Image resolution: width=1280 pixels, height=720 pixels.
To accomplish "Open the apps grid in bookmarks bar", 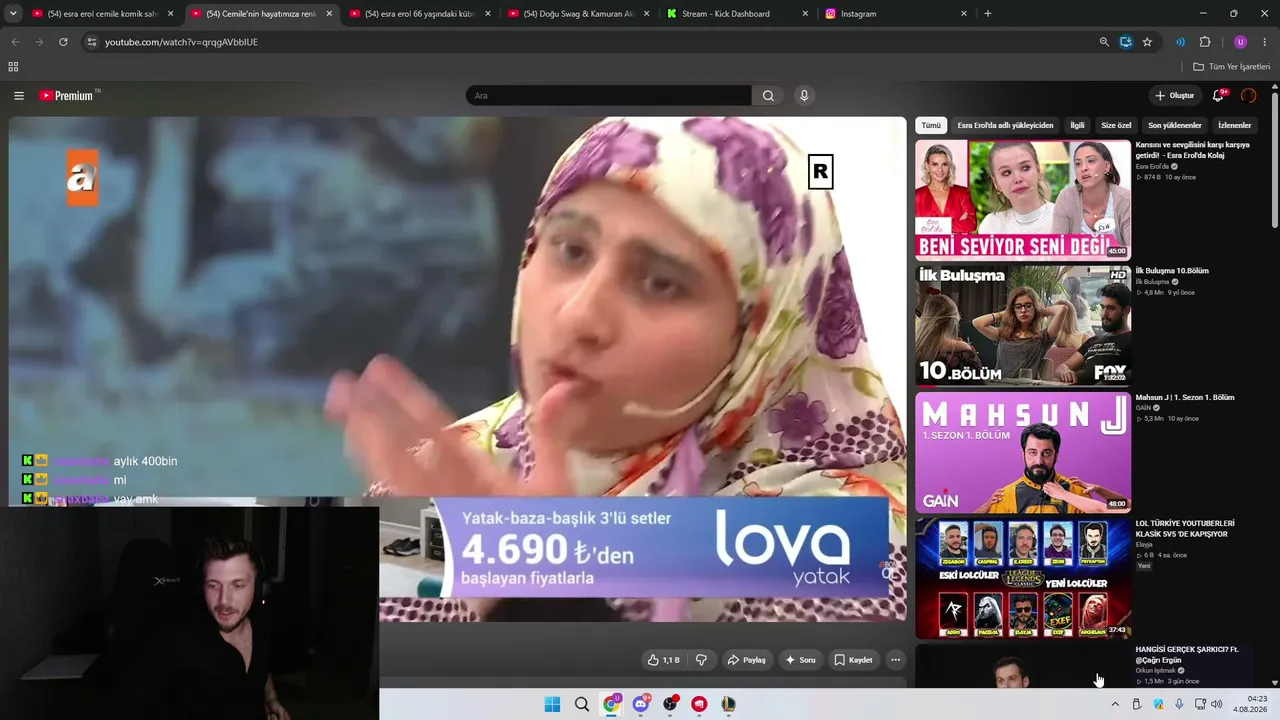I will click(13, 67).
